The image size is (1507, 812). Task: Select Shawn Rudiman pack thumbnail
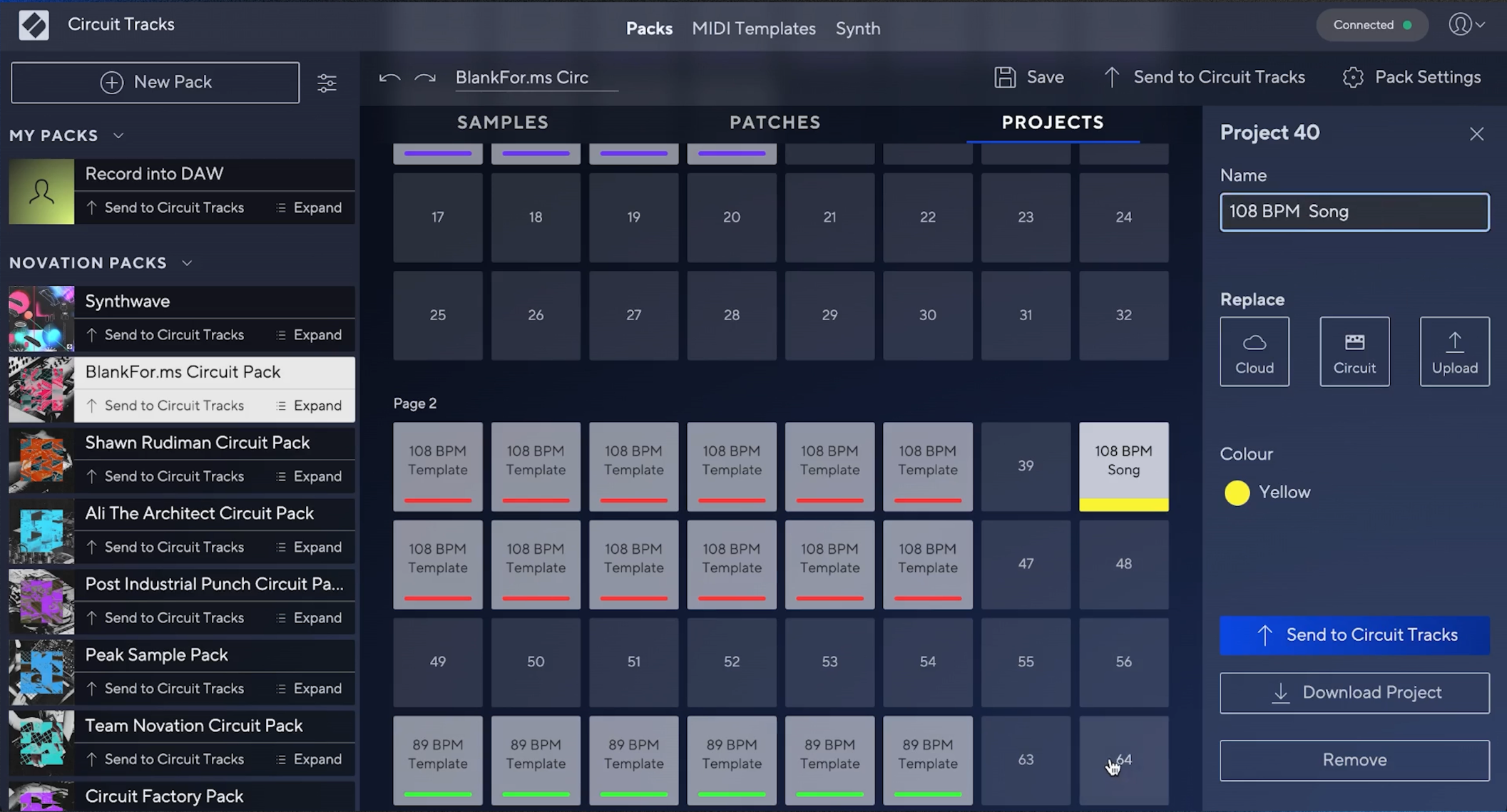[x=41, y=461]
